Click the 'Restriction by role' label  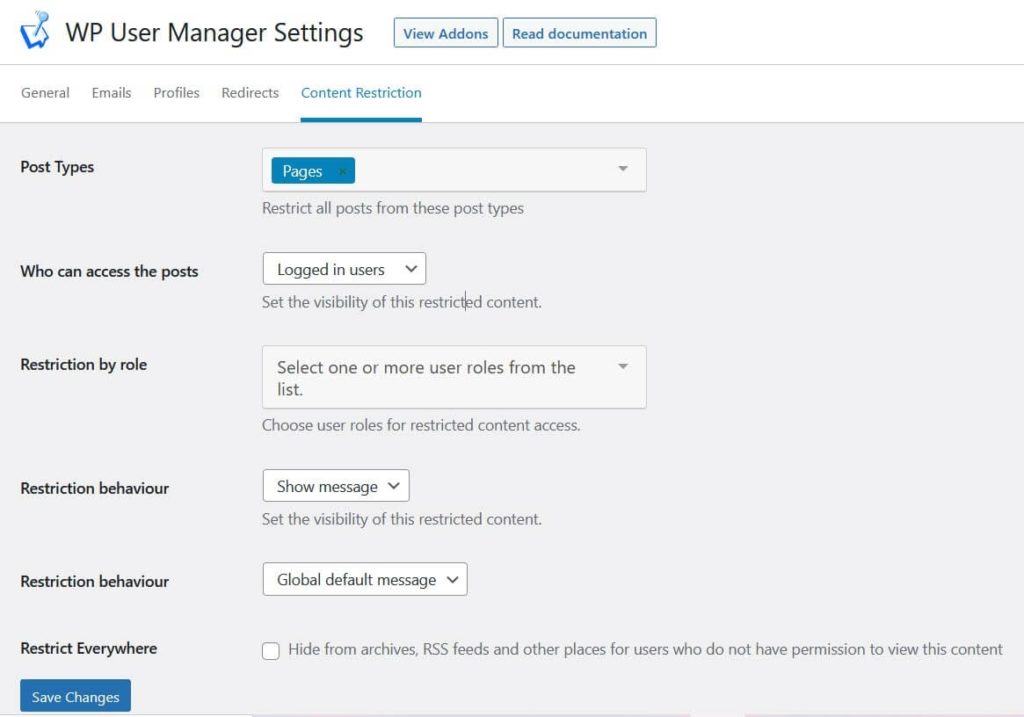pos(84,364)
